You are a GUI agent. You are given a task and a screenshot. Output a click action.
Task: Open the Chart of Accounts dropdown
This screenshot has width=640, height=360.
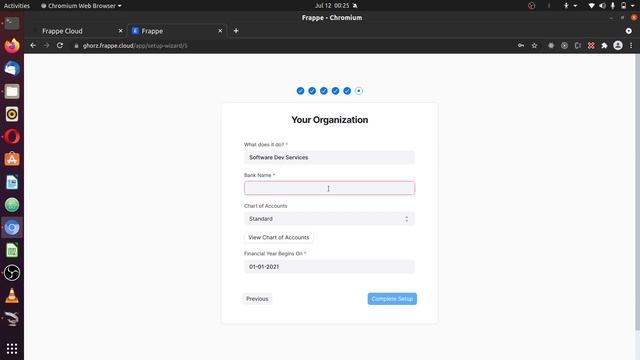click(x=329, y=219)
